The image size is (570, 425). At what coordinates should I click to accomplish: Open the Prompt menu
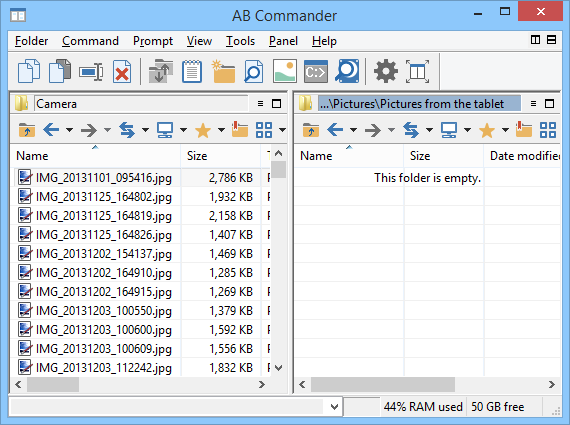tap(153, 41)
